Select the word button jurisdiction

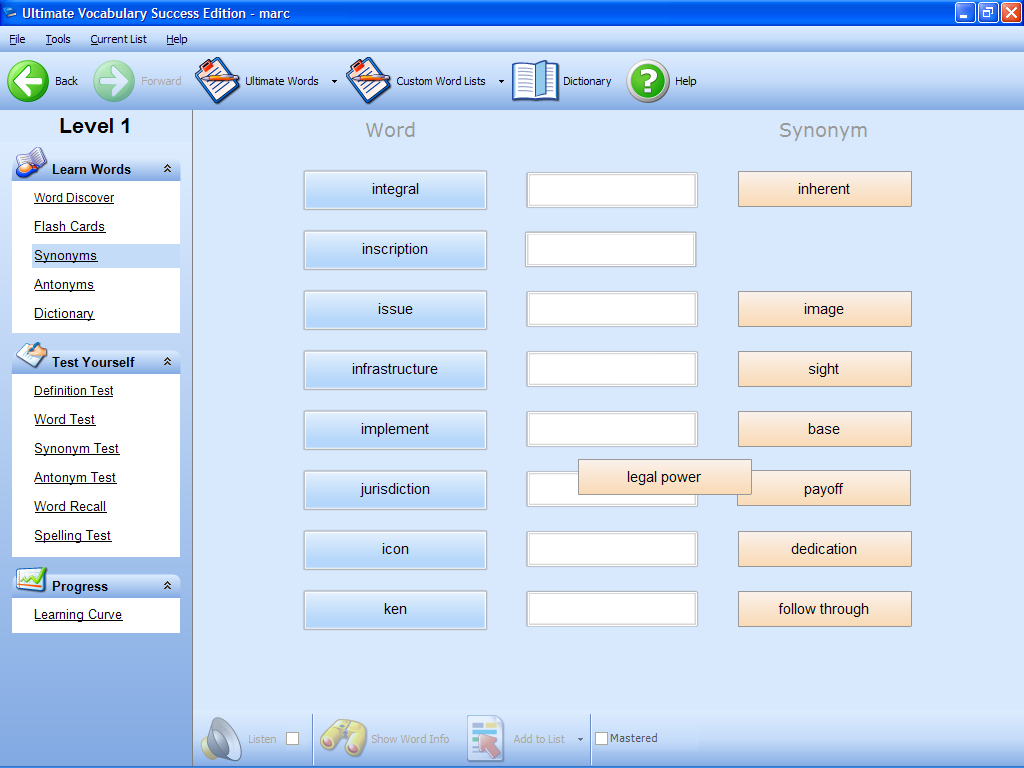pyautogui.click(x=395, y=490)
